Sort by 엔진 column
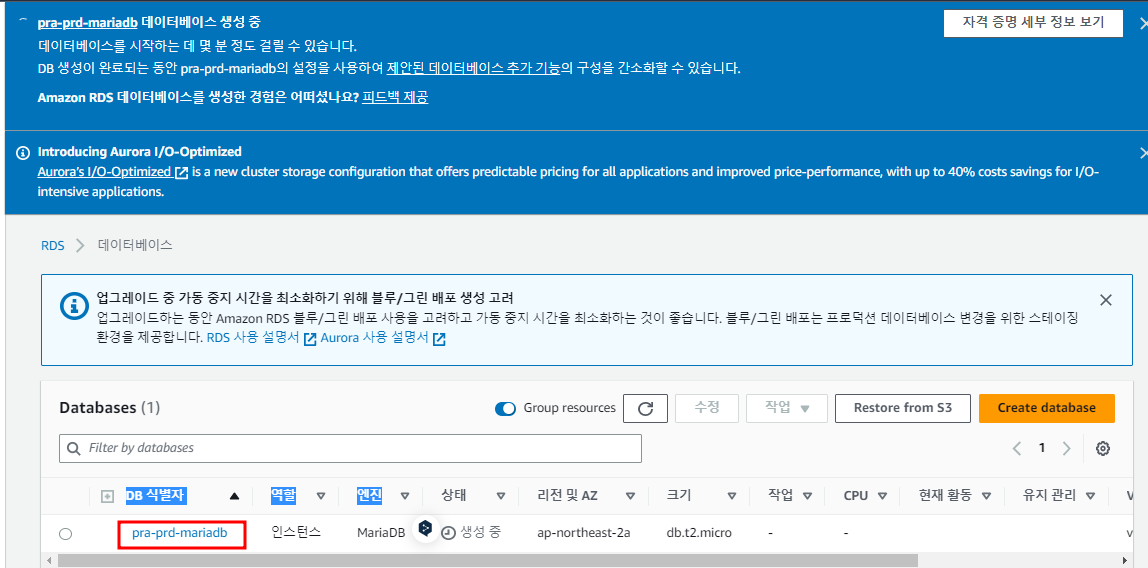Screen dimensions: 1148x568 [405, 496]
